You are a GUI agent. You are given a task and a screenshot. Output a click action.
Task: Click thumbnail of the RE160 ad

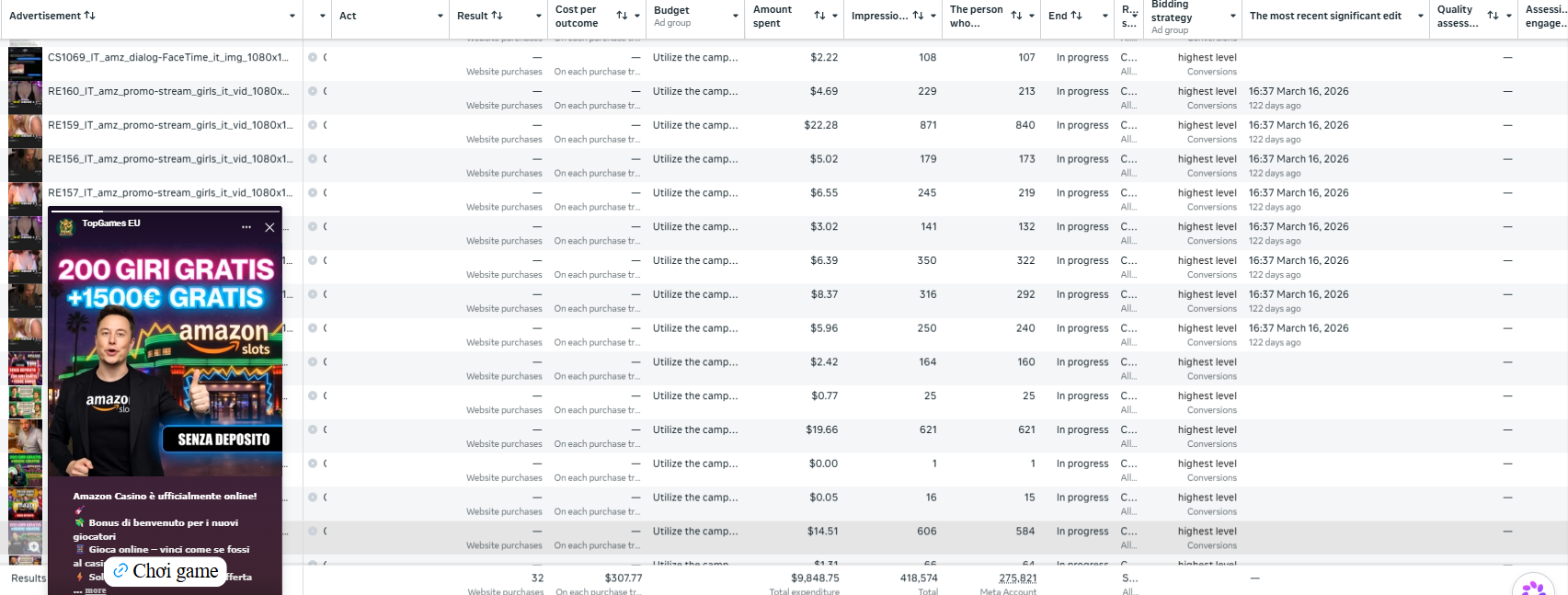point(25,97)
